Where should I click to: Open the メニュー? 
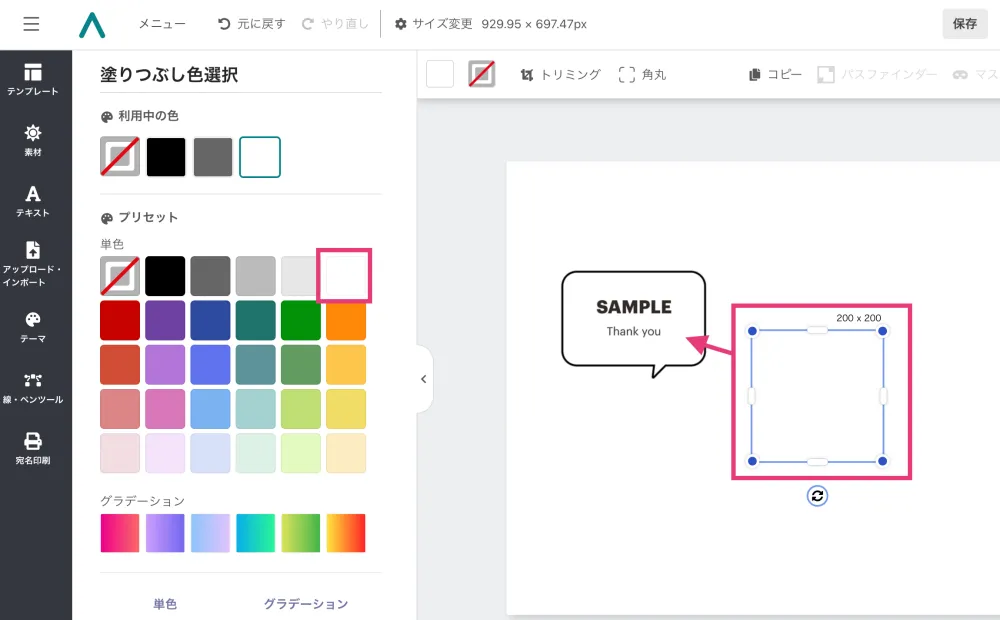160,24
